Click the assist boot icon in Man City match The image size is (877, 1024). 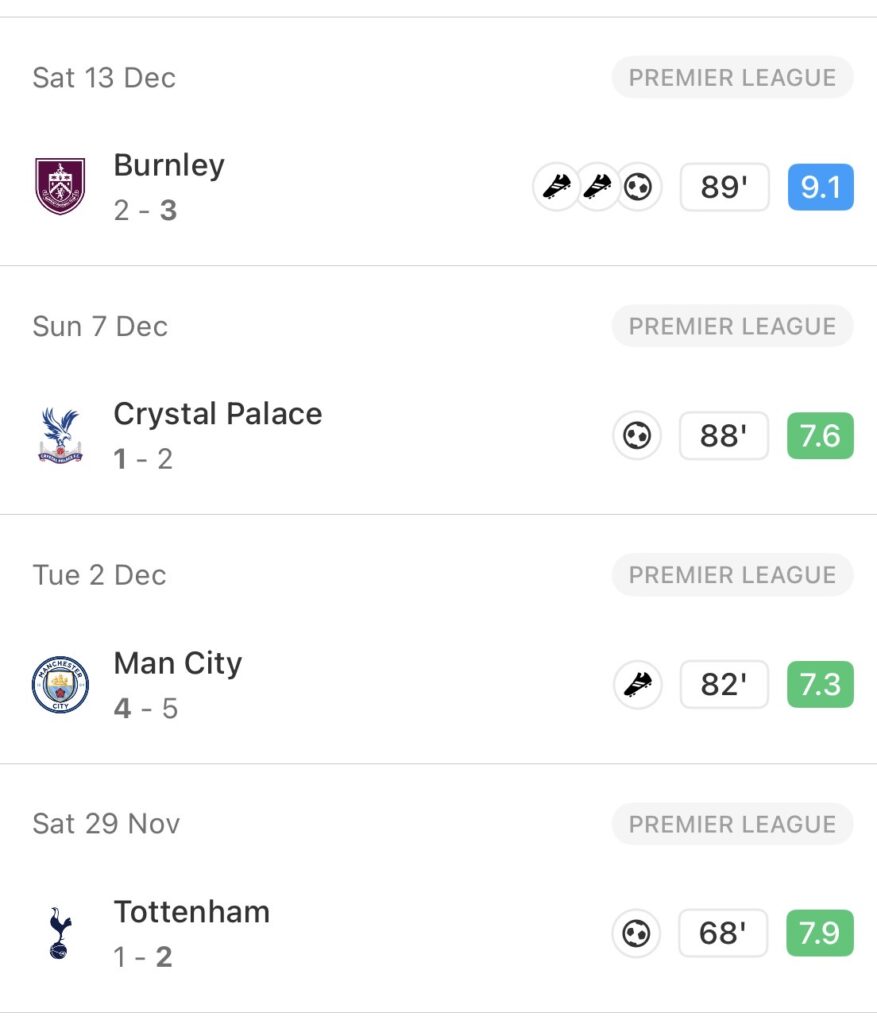pos(637,685)
